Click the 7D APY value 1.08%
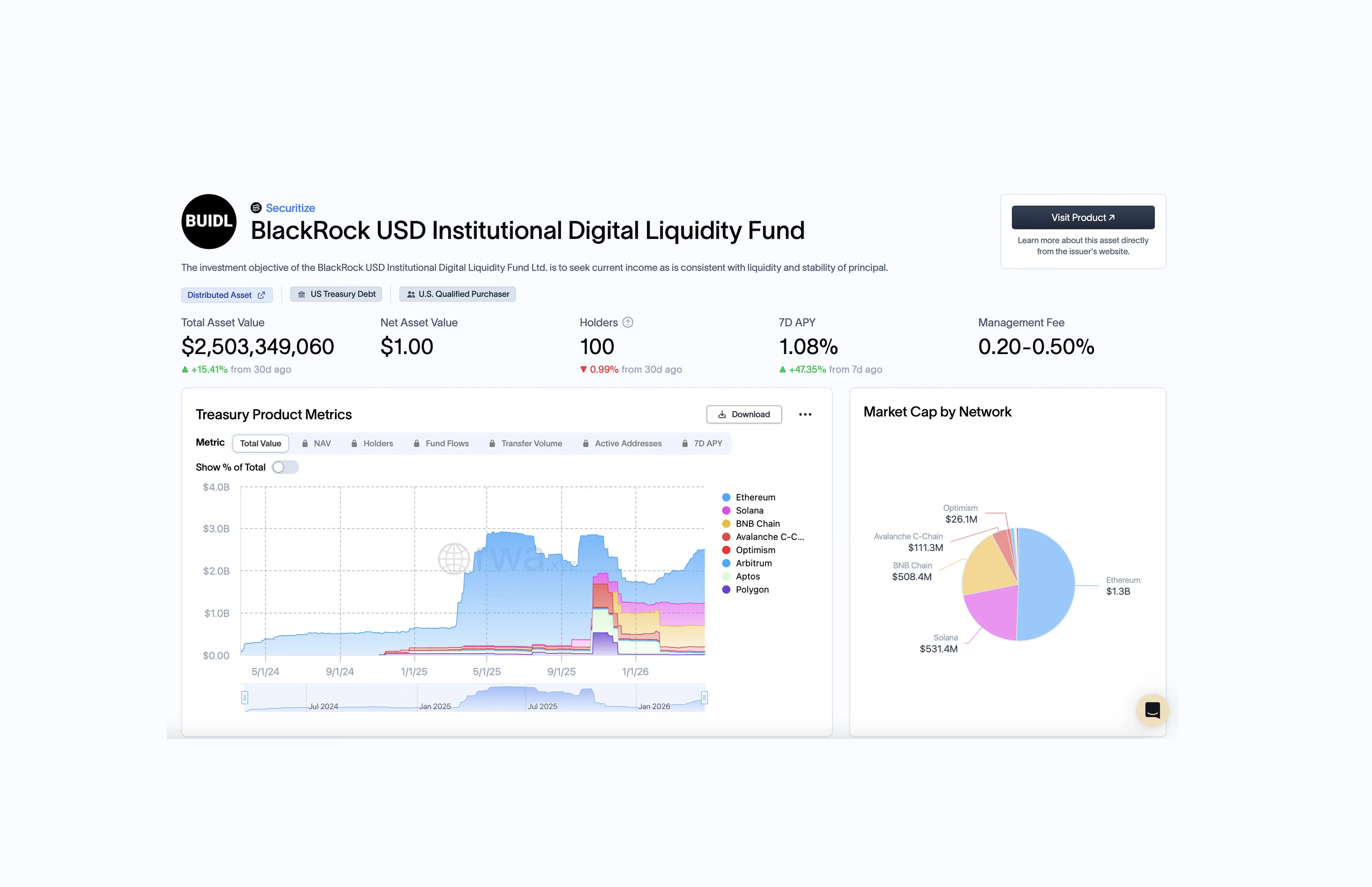This screenshot has width=1372, height=887. (x=808, y=347)
